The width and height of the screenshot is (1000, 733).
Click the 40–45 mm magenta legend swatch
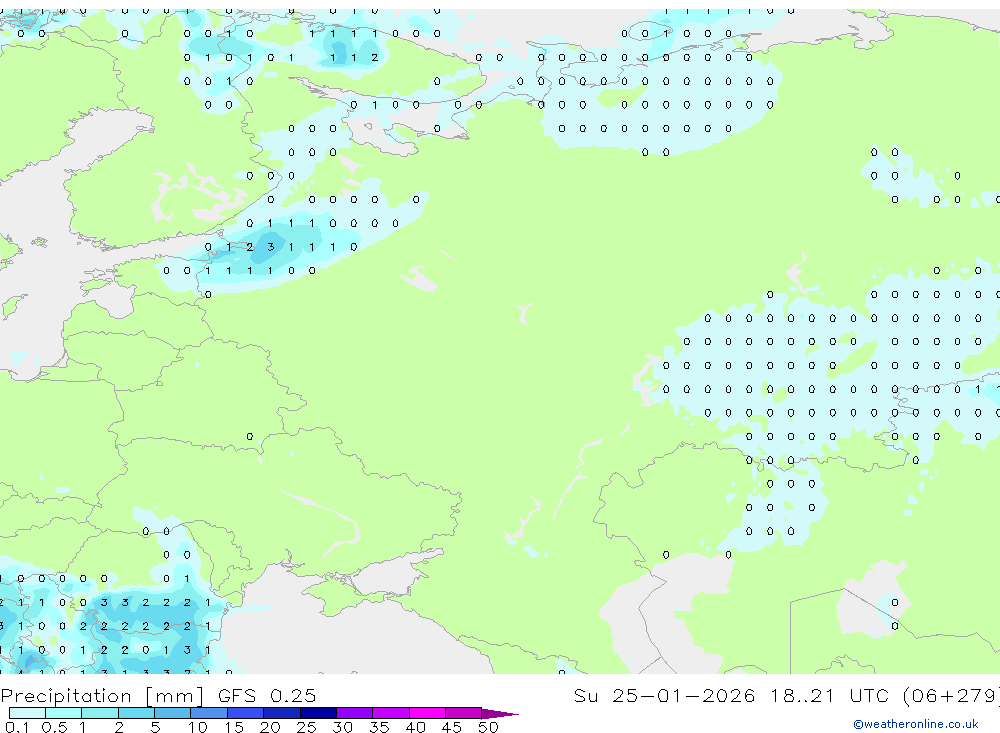427,713
